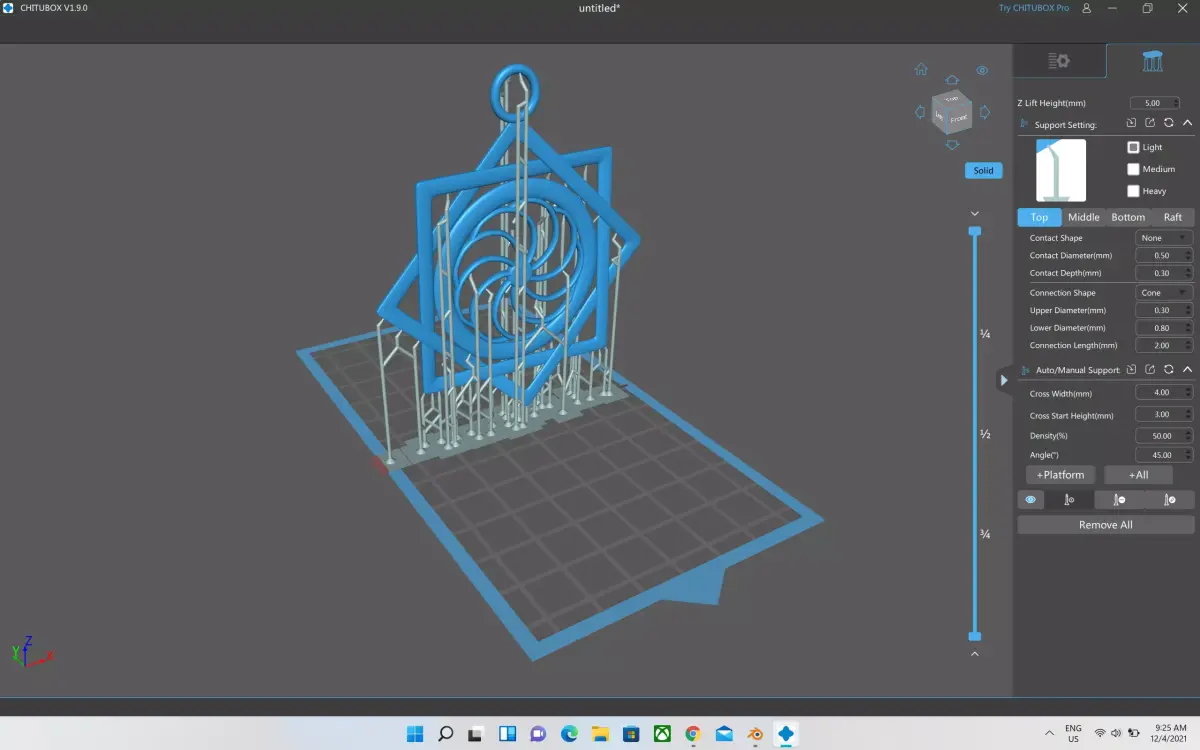Open the Contact Shape dropdown
Viewport: 1200px width, 750px height.
tap(1164, 238)
